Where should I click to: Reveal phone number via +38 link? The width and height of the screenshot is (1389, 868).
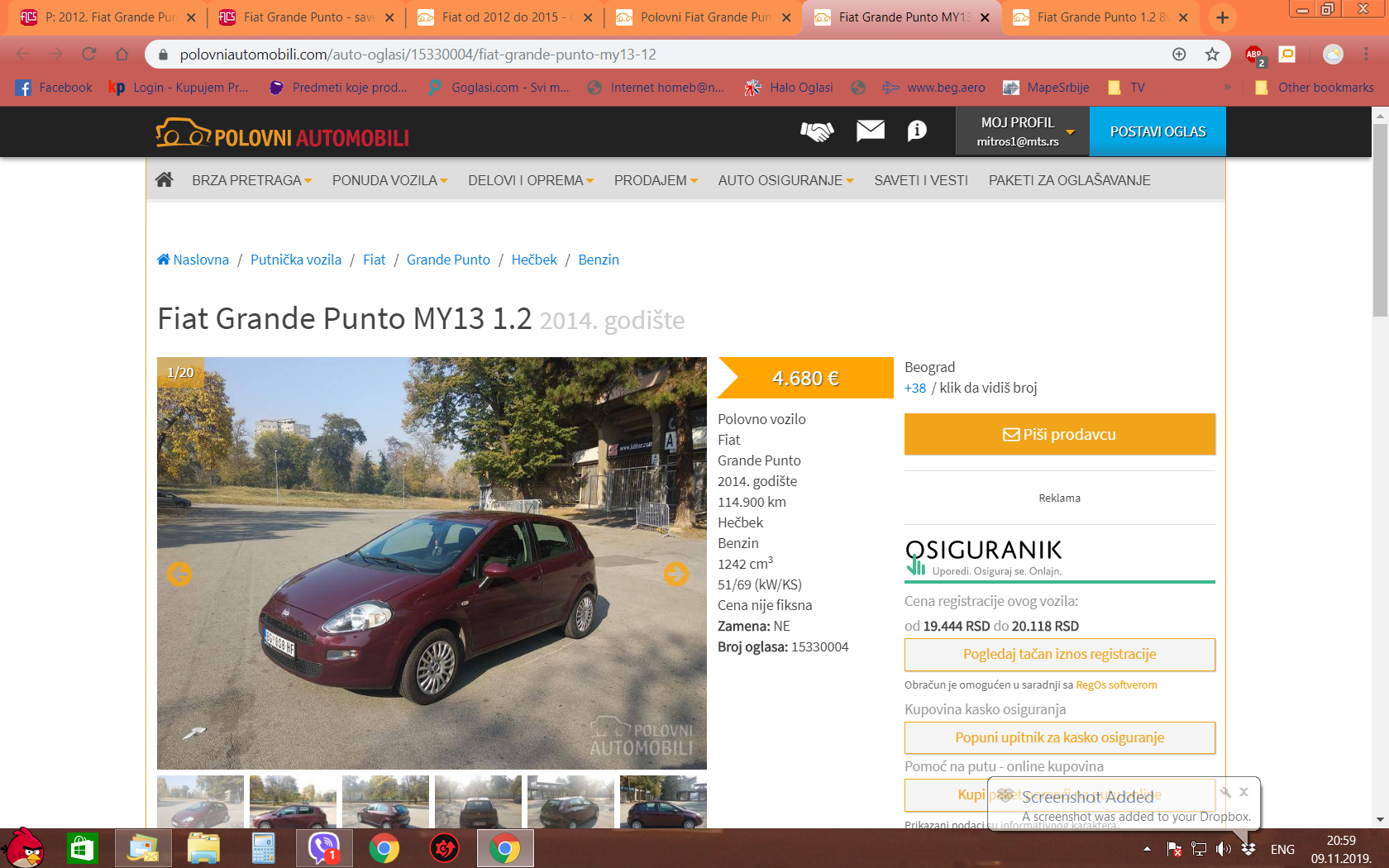[915, 388]
